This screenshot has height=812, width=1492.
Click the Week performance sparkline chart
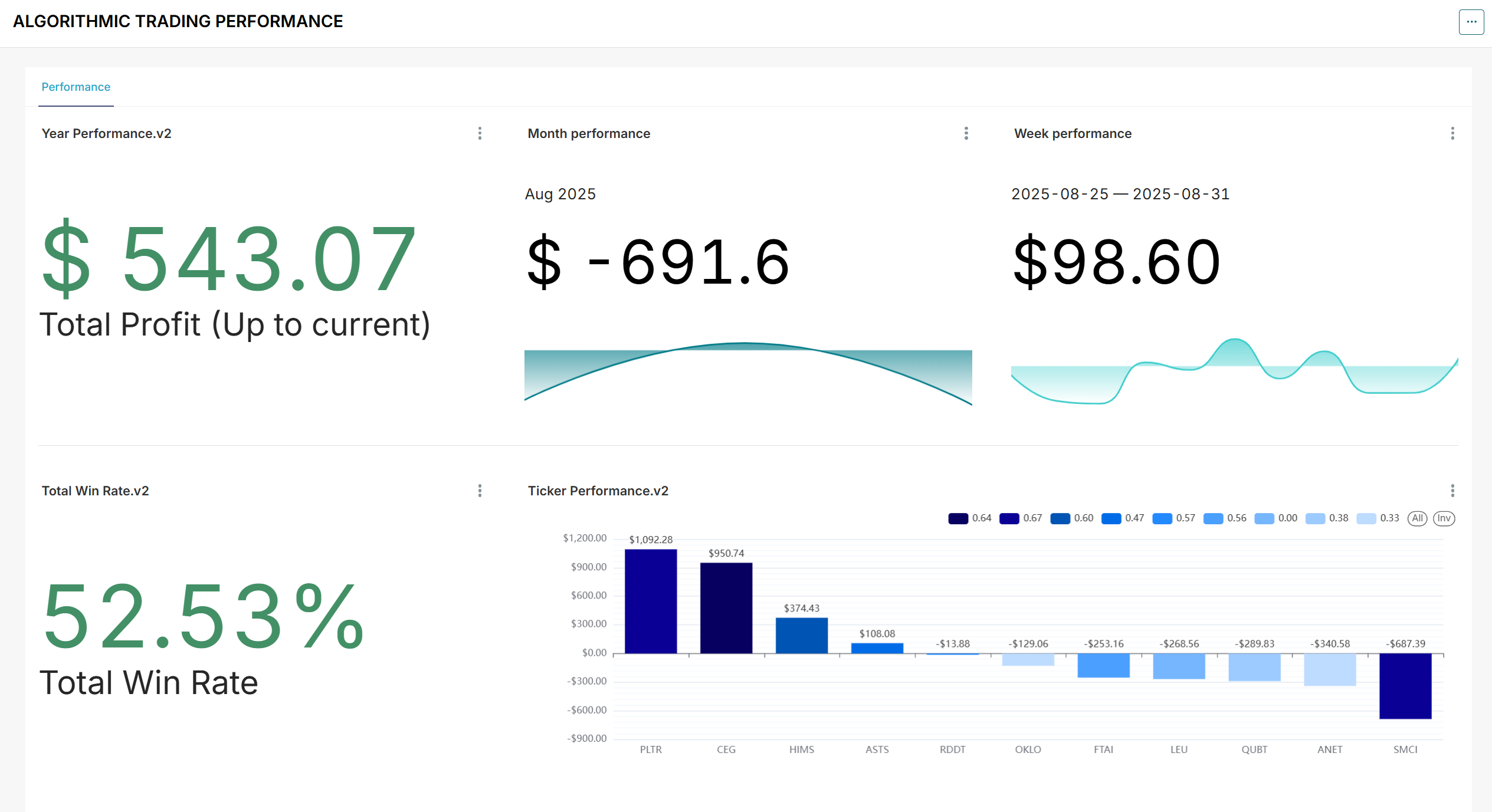click(x=1234, y=372)
